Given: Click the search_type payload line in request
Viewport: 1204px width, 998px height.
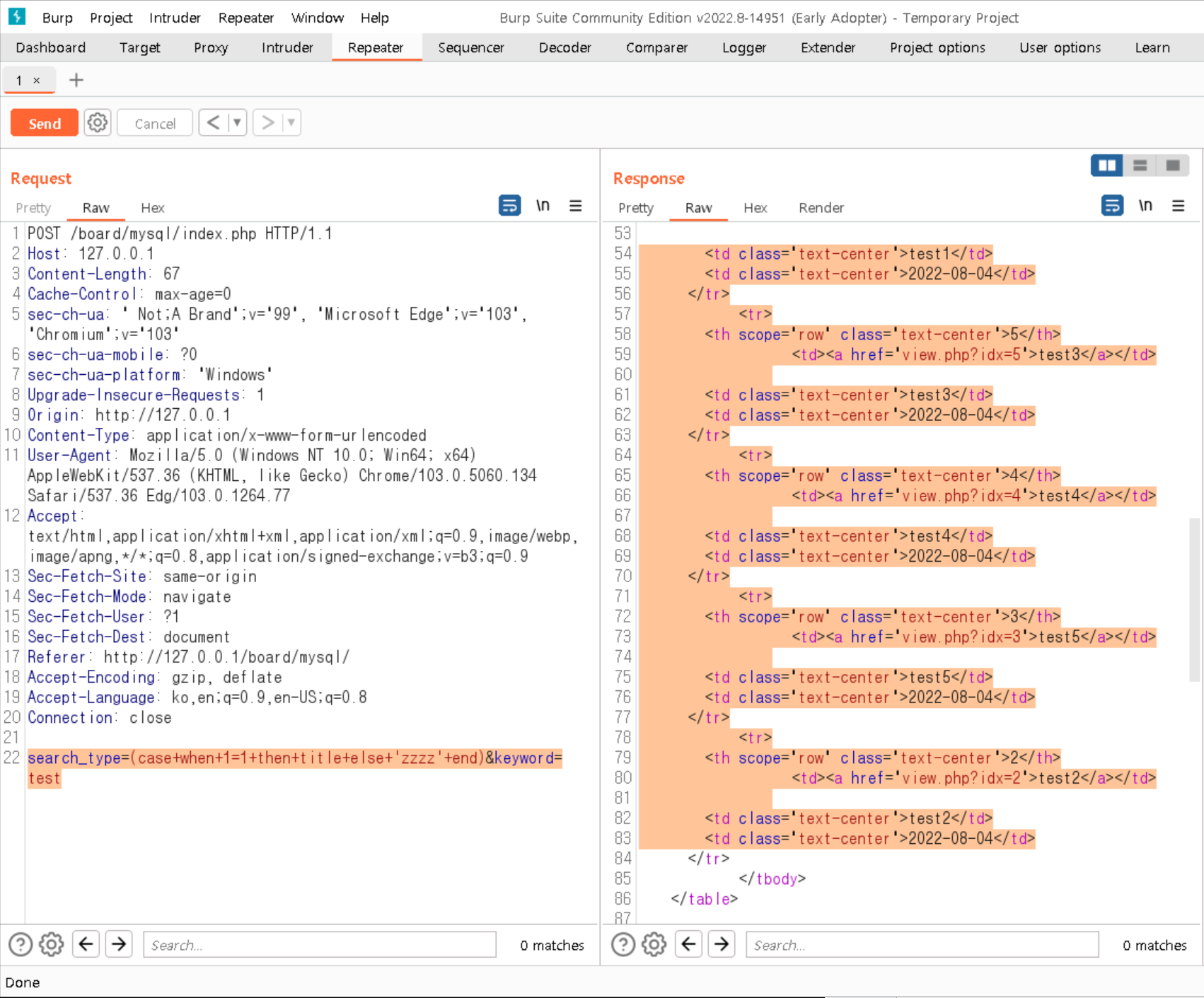Looking at the screenshot, I should pos(295,768).
